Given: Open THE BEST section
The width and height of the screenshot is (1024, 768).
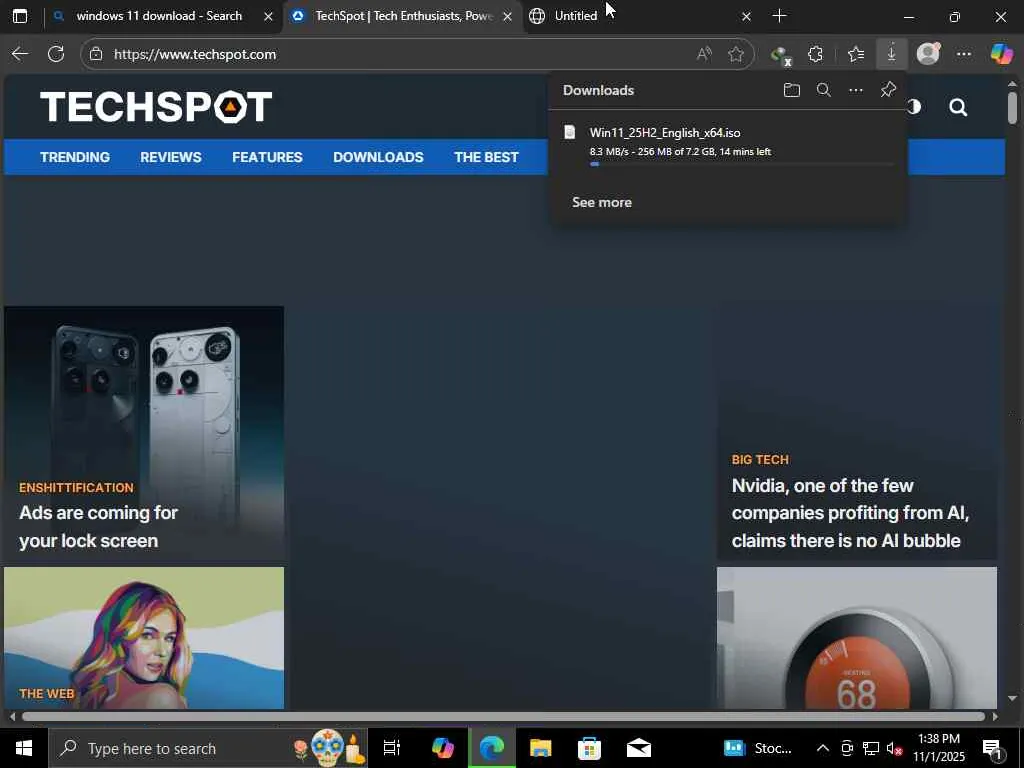Looking at the screenshot, I should click(x=487, y=157).
